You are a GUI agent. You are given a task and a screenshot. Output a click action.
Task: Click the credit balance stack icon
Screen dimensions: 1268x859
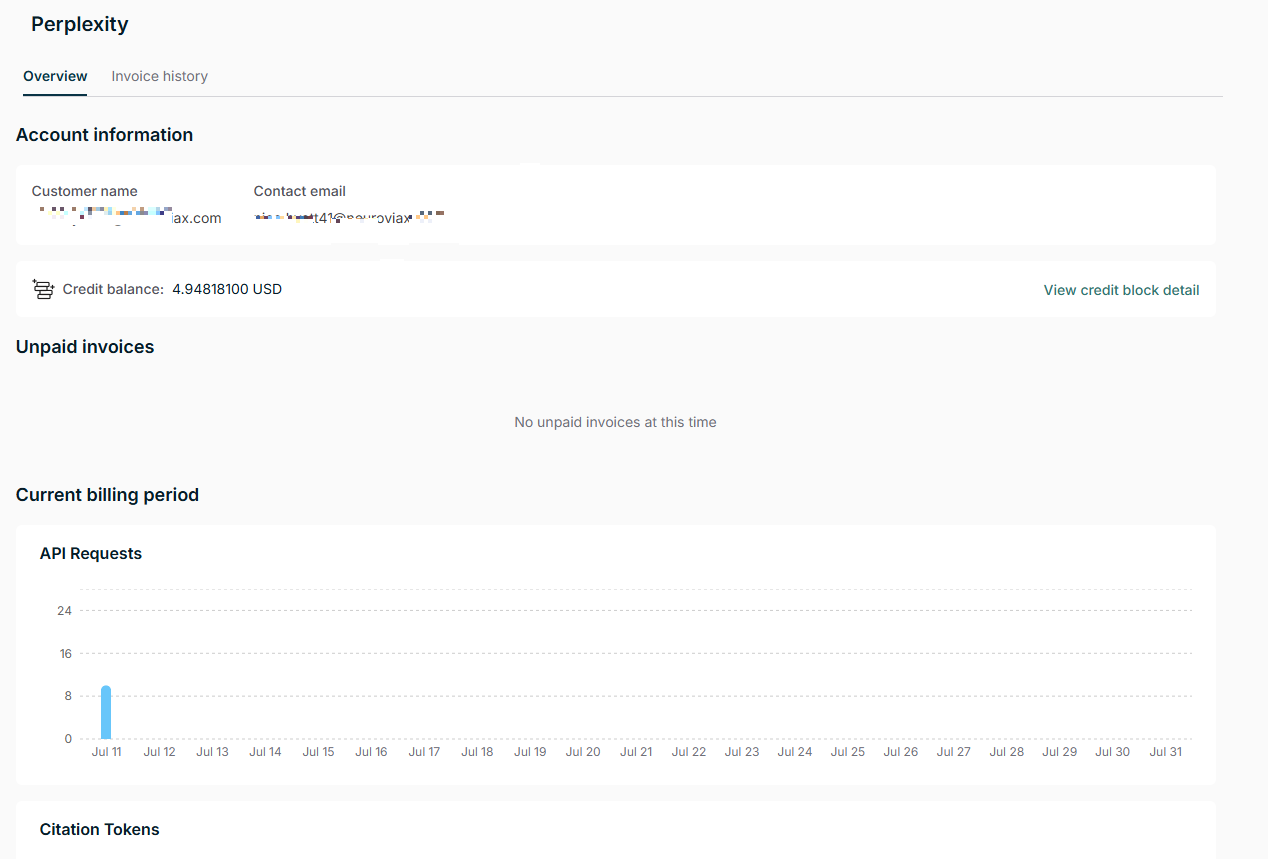tap(43, 289)
